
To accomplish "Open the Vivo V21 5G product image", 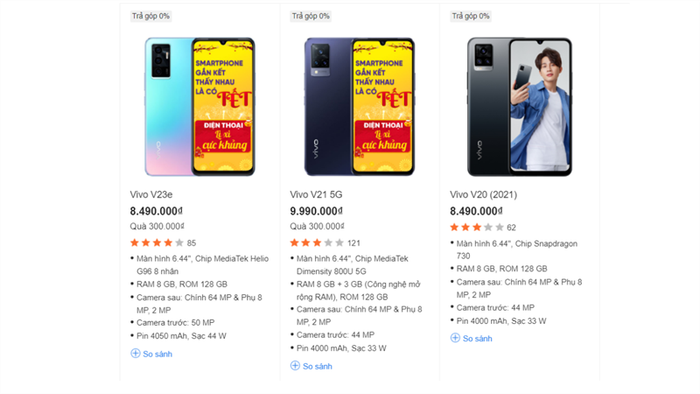I will [359, 107].
